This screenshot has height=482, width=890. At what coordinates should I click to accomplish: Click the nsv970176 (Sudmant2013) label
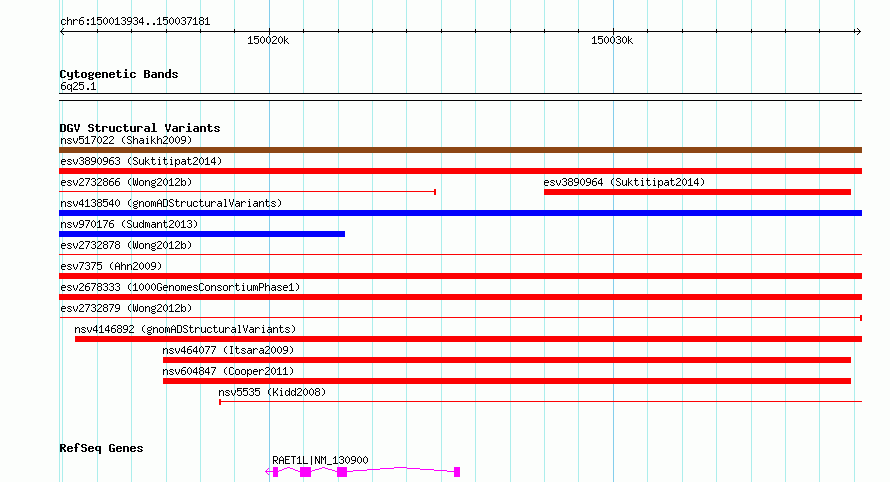click(129, 224)
